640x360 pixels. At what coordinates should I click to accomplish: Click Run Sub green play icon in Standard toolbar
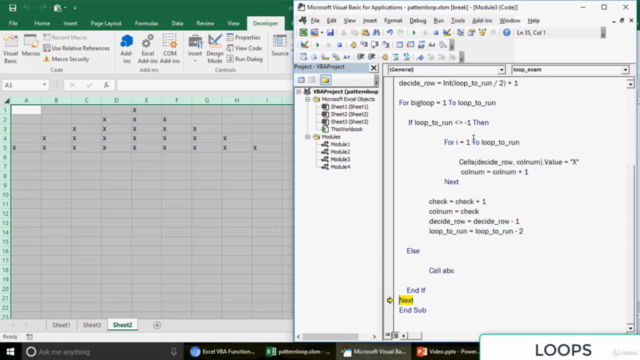[414, 33]
